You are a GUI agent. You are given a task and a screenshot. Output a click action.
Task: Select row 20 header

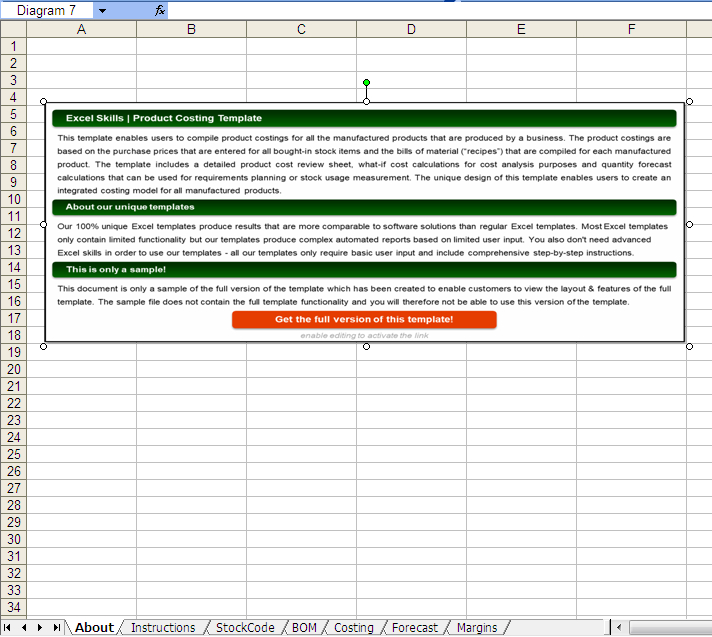click(x=13, y=369)
